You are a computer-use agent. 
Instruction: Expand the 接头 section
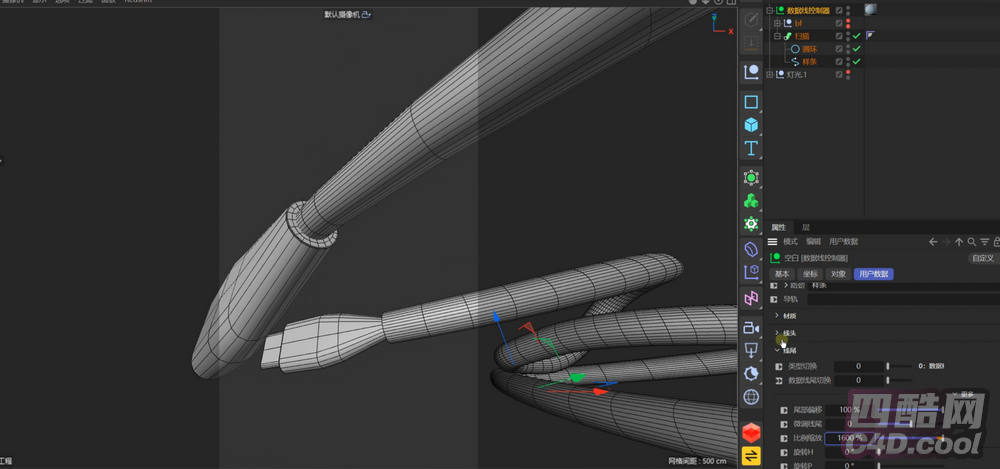778,332
